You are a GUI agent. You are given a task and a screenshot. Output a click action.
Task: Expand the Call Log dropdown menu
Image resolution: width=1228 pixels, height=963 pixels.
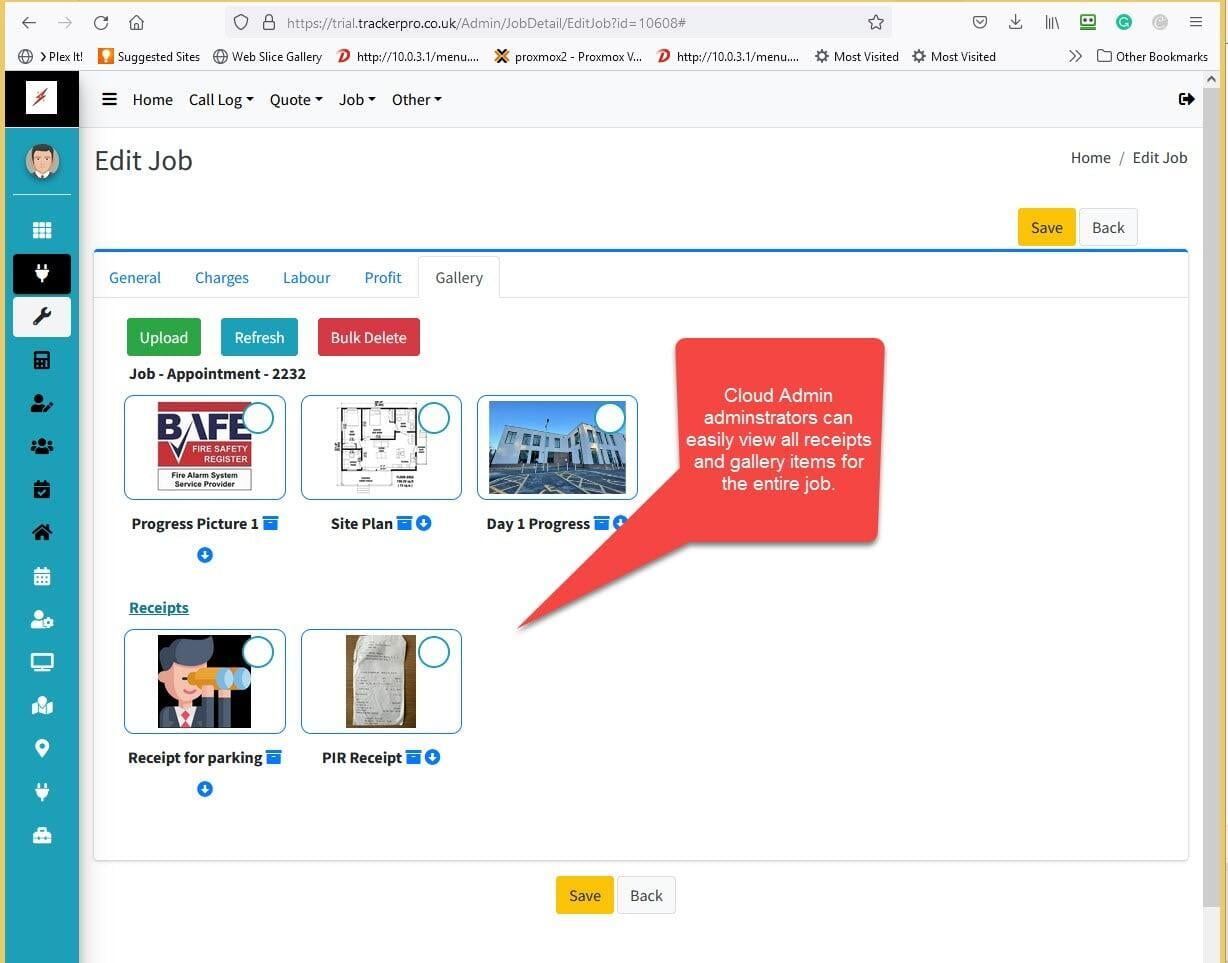(221, 99)
